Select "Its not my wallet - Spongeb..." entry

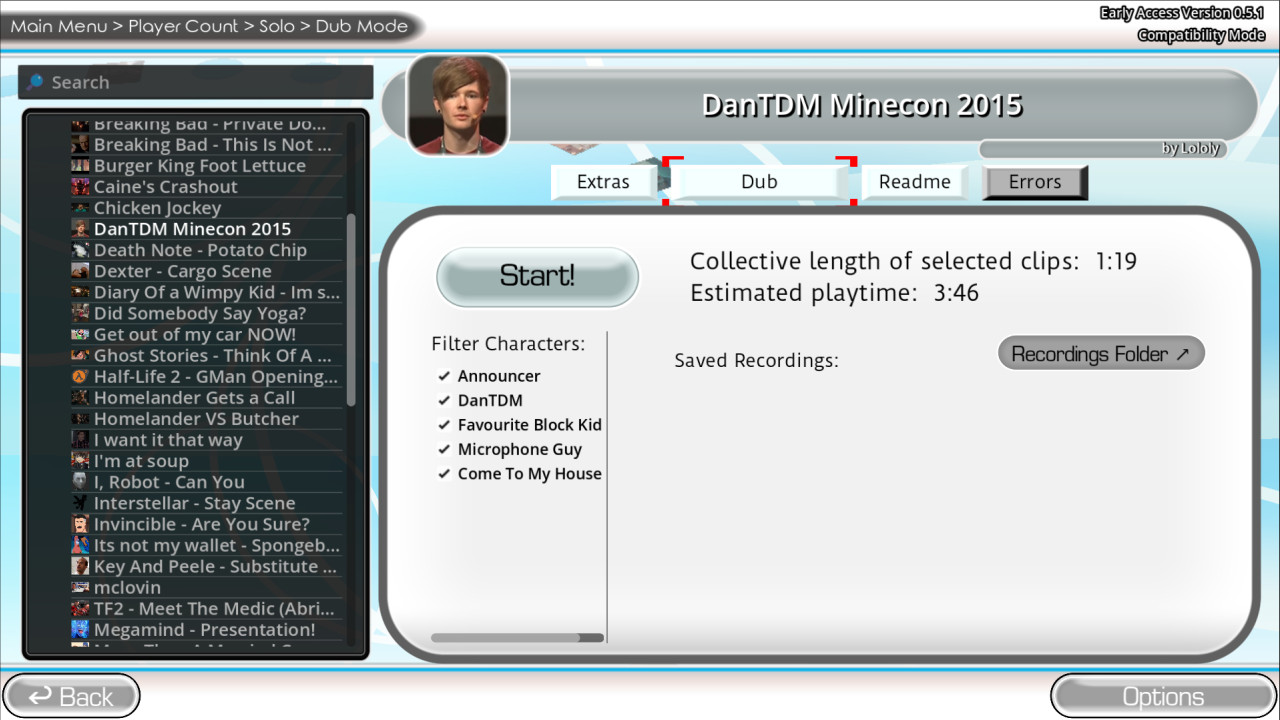(207, 545)
